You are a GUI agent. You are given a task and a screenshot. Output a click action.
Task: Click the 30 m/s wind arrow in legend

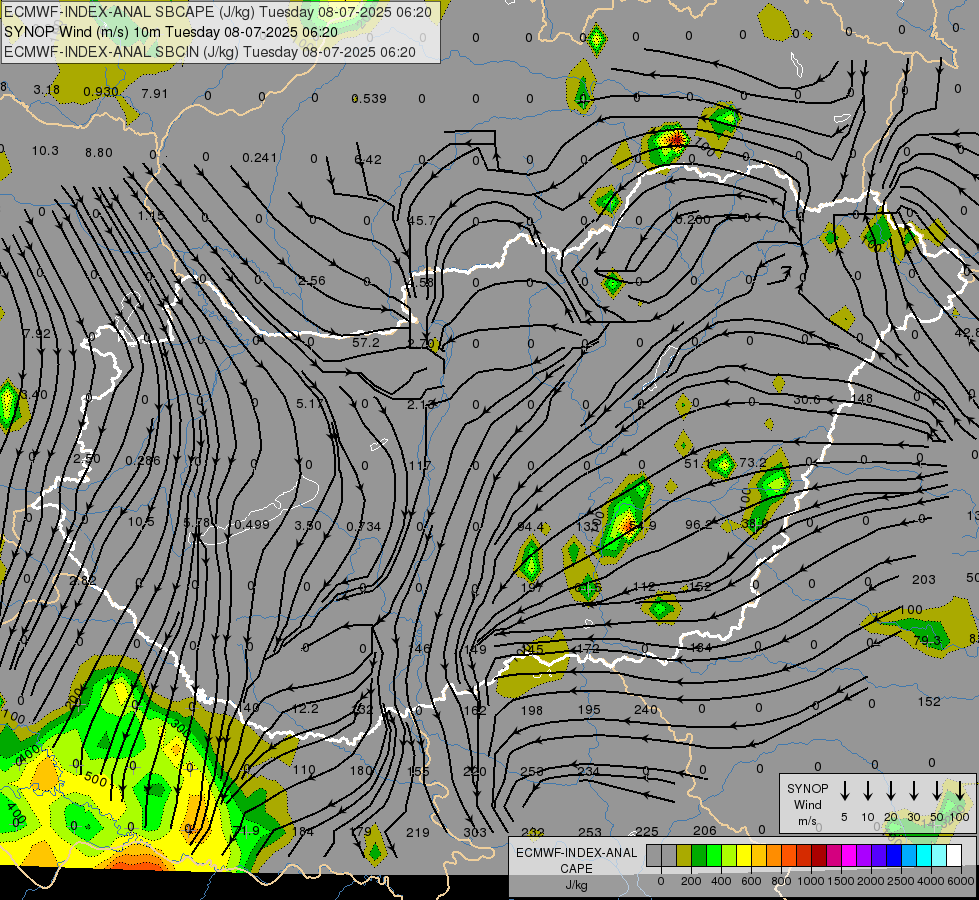point(914,791)
